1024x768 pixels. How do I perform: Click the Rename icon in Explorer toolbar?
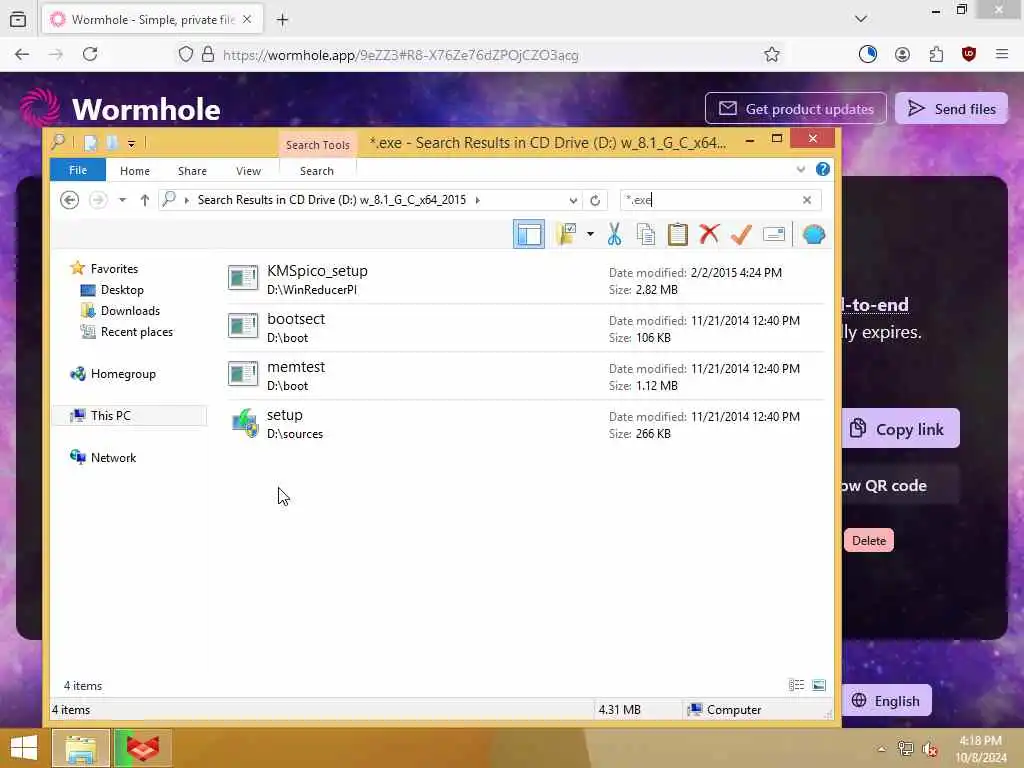point(773,234)
